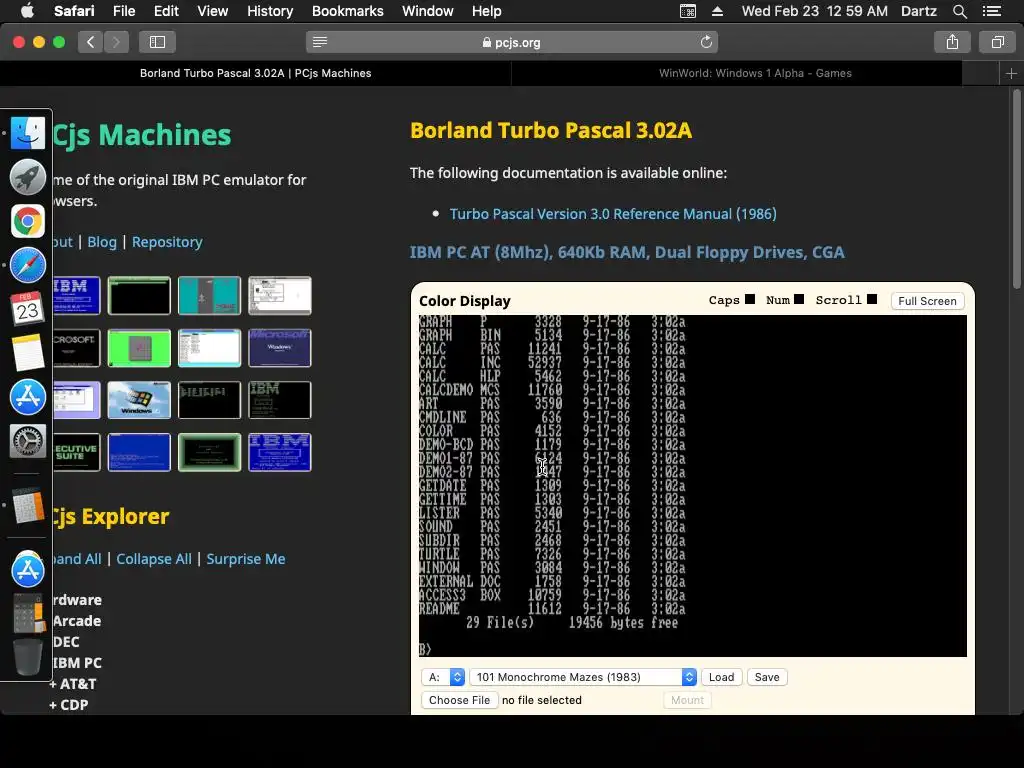Go forward with Safari's forward arrow
Viewport: 1024px width, 768px height.
[116, 42]
